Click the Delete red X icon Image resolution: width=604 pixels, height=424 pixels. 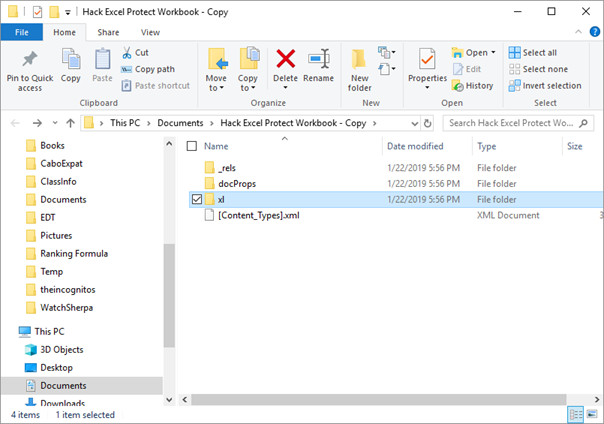pyautogui.click(x=285, y=59)
